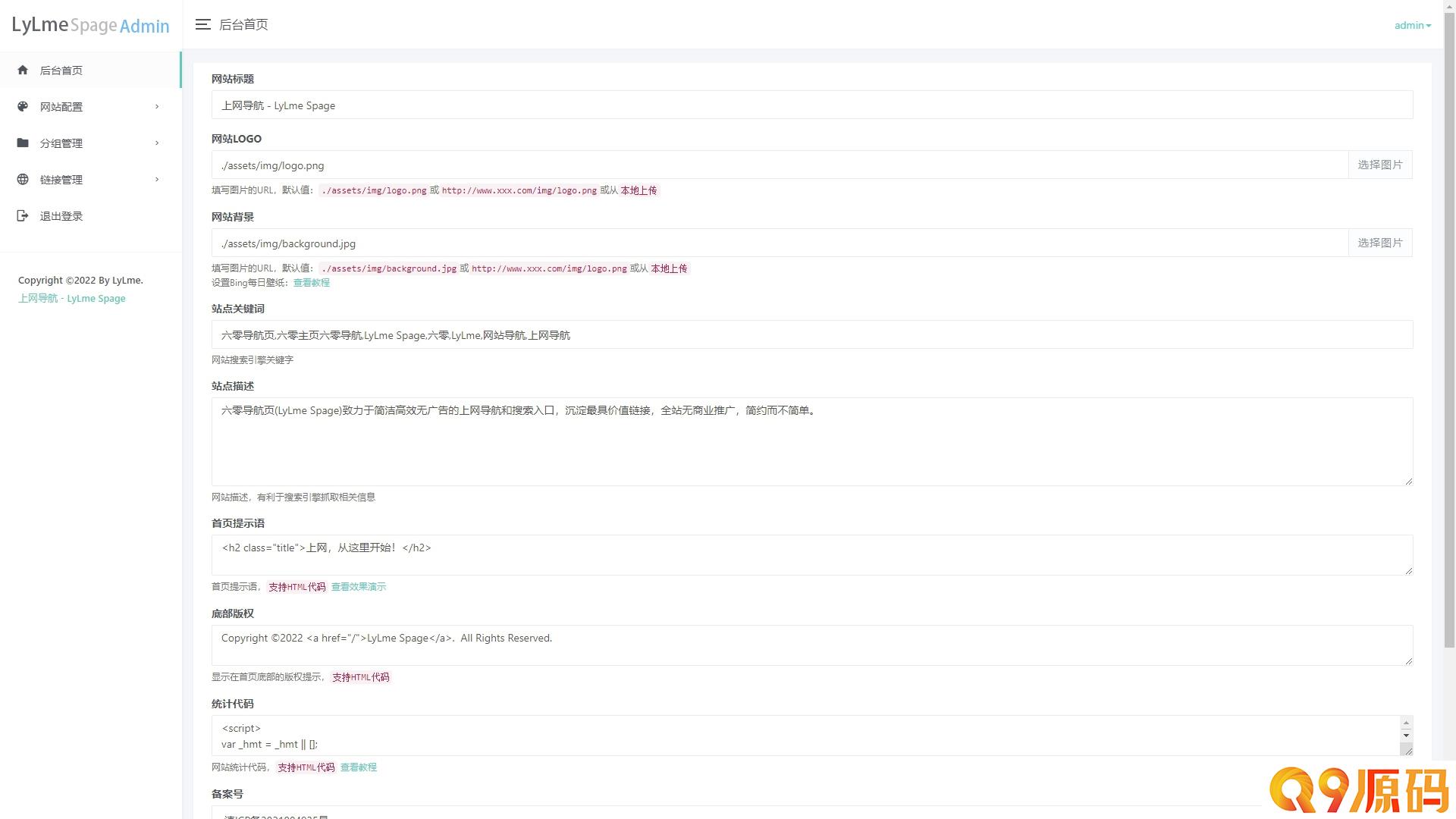1456x819 pixels.
Task: Click 支持HTML代码 tag under 底部版权
Action: 361,677
